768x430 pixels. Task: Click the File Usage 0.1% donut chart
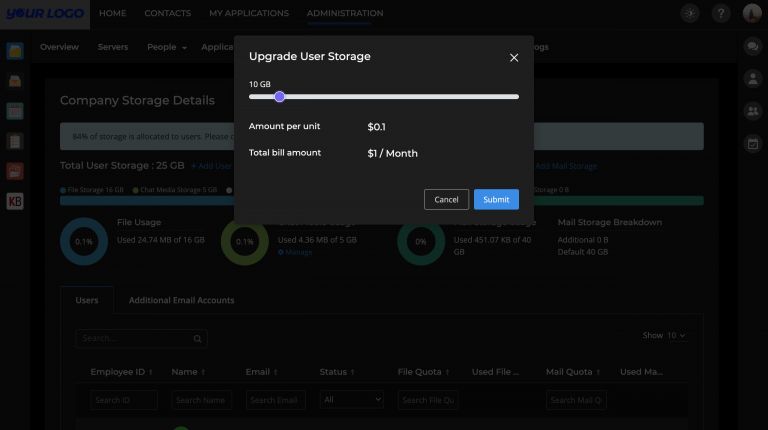click(x=84, y=241)
